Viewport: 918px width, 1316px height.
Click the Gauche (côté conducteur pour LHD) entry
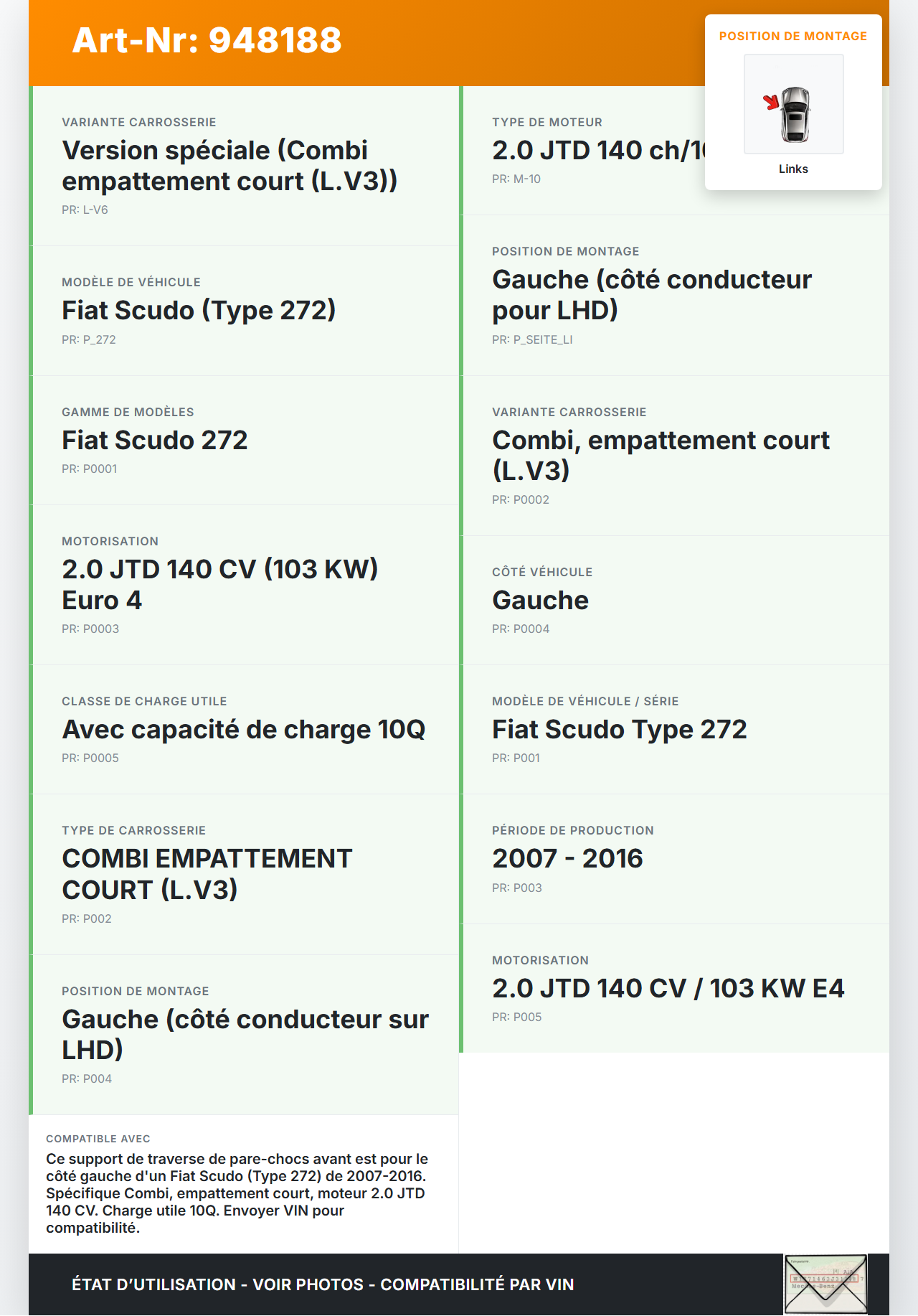tap(651, 295)
